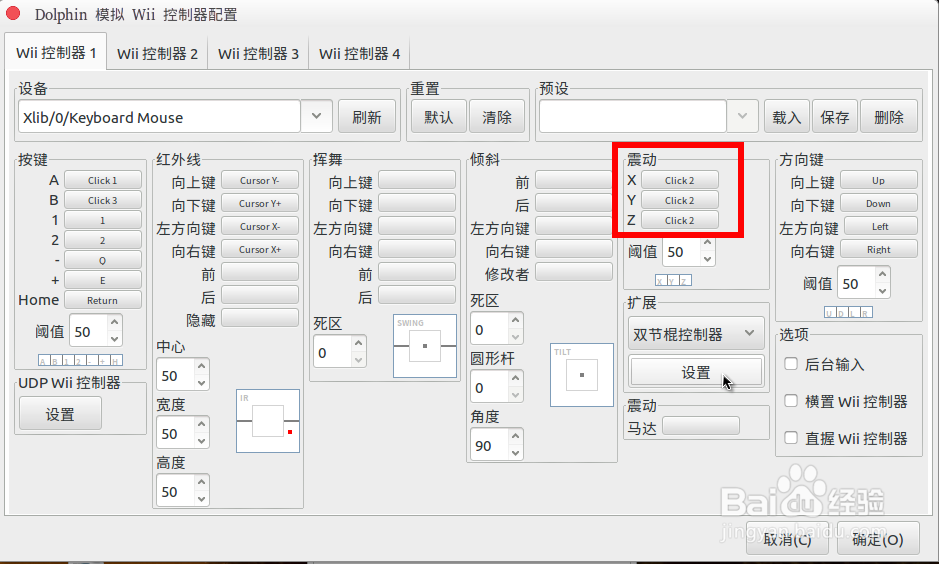The width and height of the screenshot is (939, 564).
Task: Click the 红外线 向下键 Cursor Y+ mapping
Action: pos(260,203)
